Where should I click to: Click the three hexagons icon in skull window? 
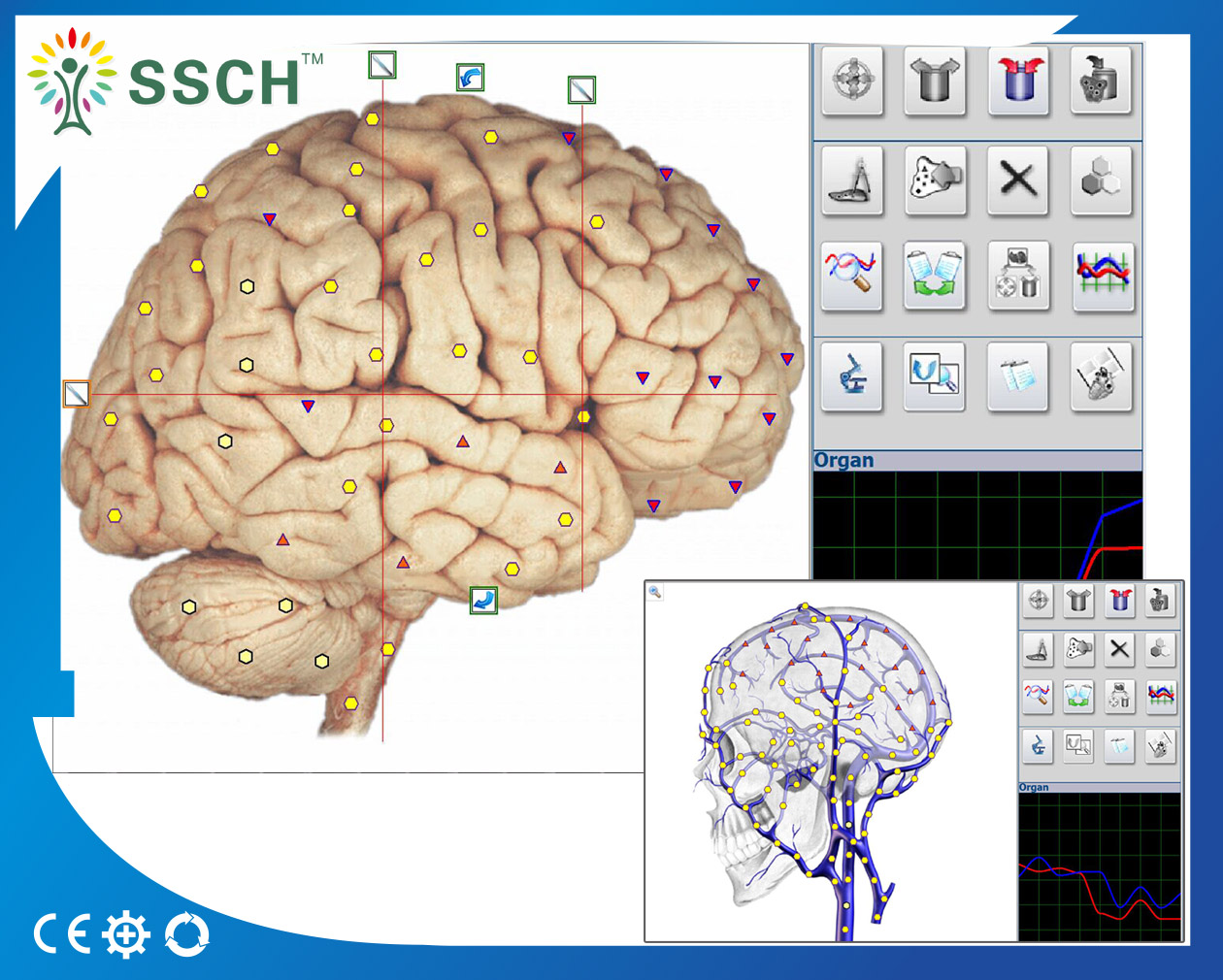click(1160, 649)
